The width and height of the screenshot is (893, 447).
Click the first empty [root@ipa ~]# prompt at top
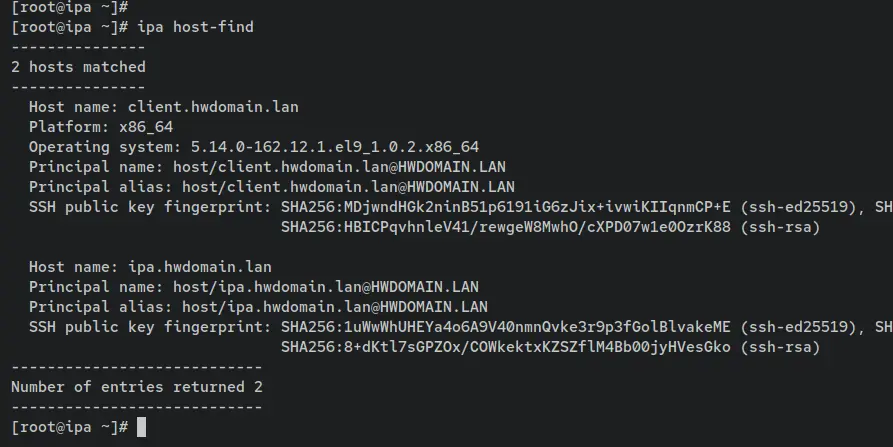pos(69,7)
